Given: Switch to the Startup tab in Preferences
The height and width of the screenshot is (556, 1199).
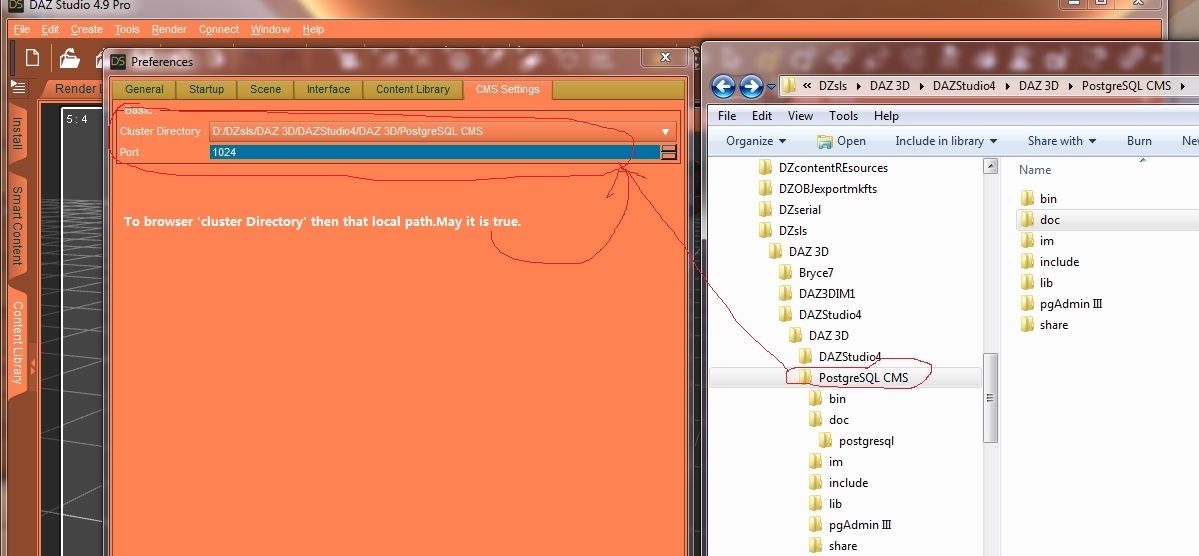Looking at the screenshot, I should click(206, 89).
